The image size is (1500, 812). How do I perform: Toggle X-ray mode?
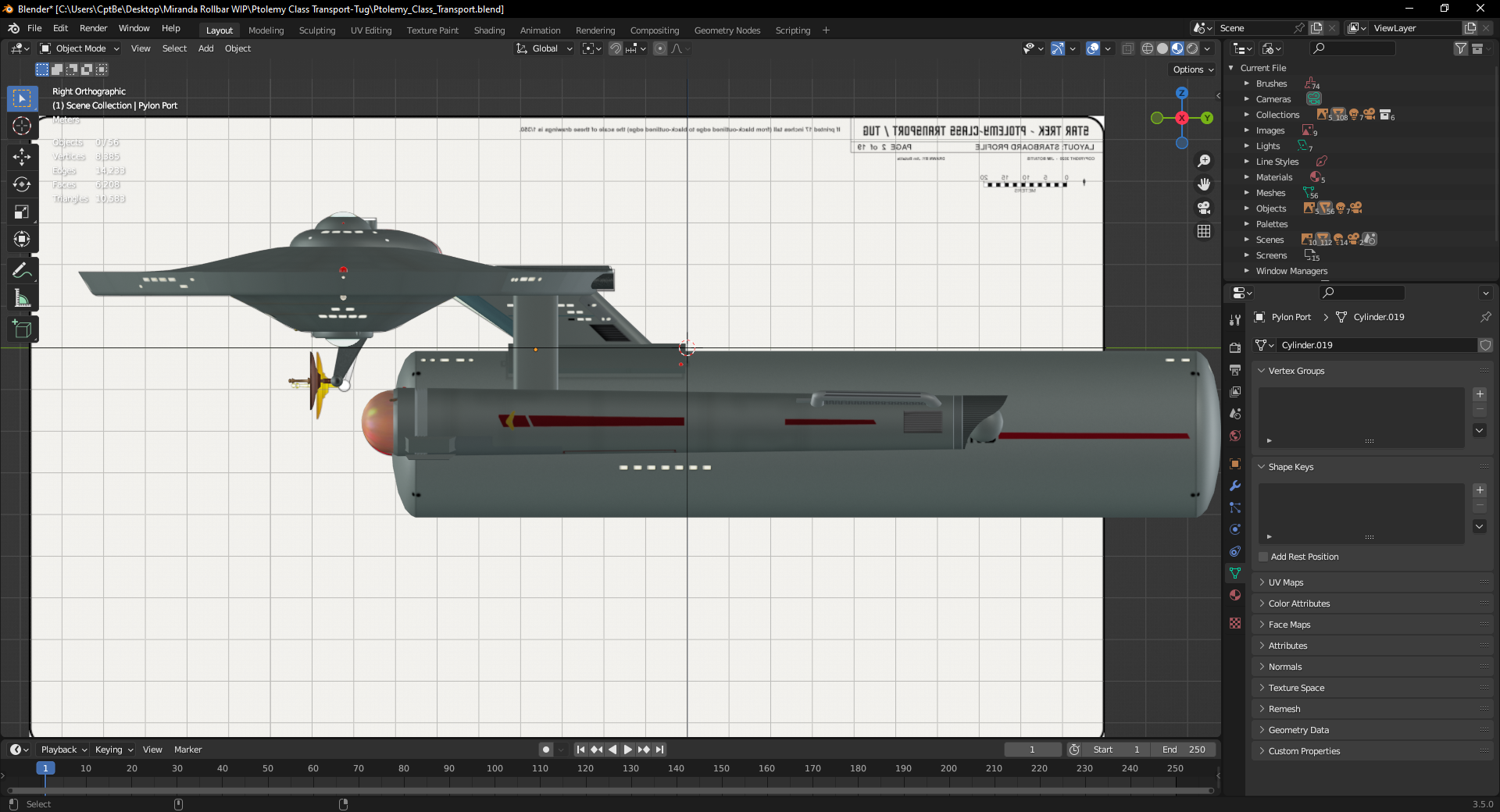tap(1127, 48)
